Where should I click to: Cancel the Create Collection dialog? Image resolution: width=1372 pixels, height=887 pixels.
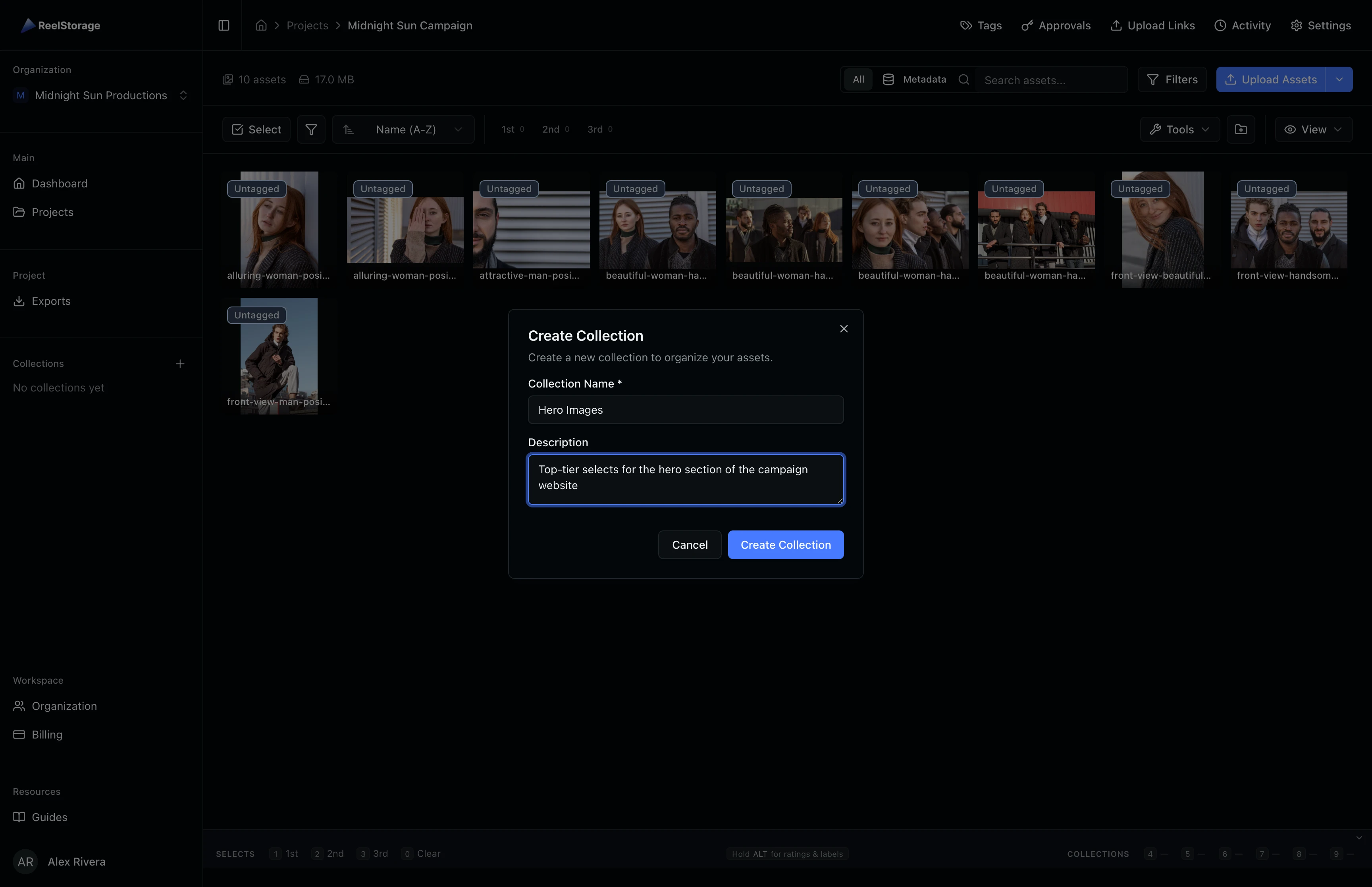689,544
